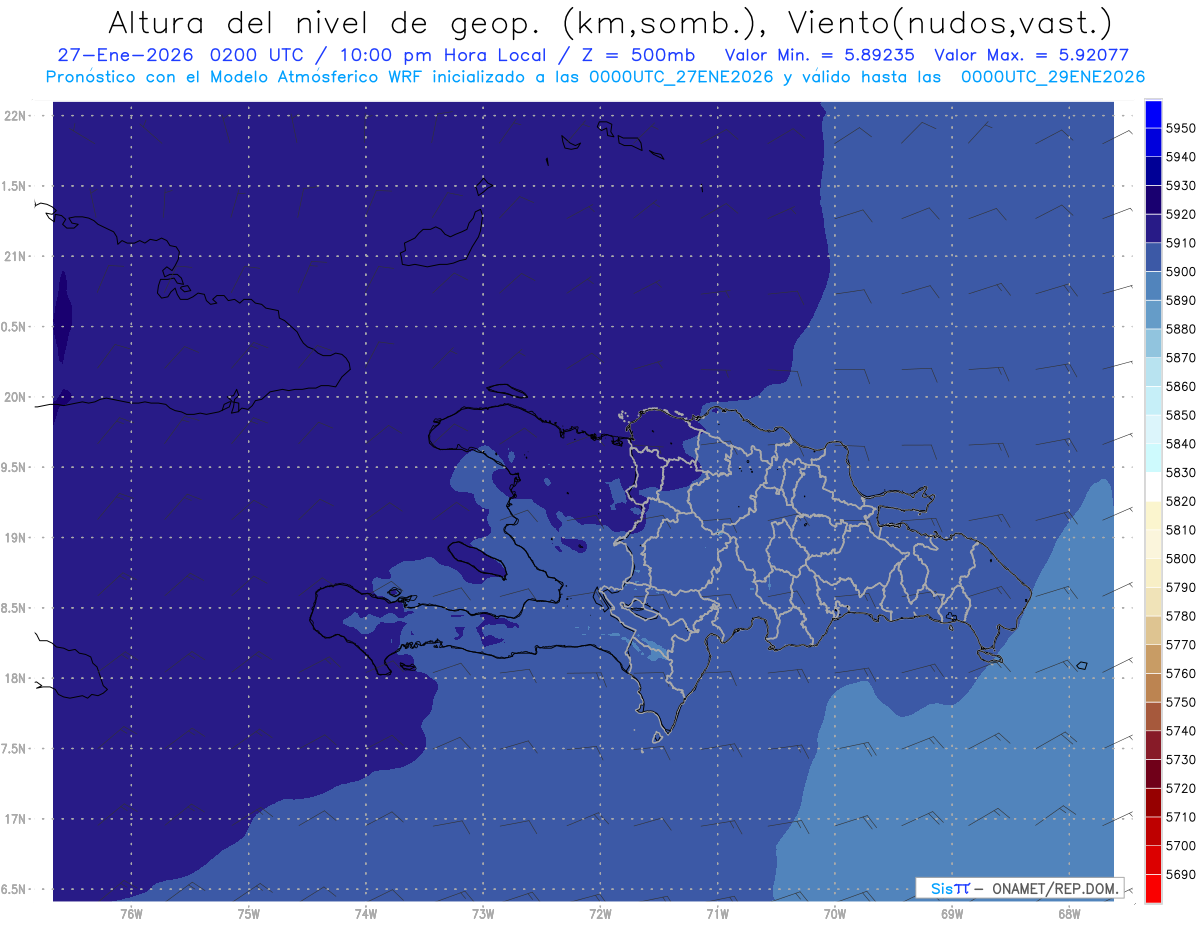The image size is (1200, 927).
Task: Click the "5690" colorbar value
Action: (1179, 875)
